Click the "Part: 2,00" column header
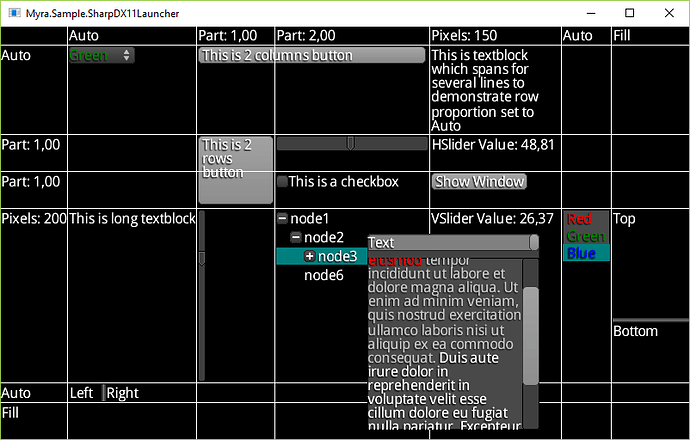Viewport: 690px width, 440px height. pos(306,36)
